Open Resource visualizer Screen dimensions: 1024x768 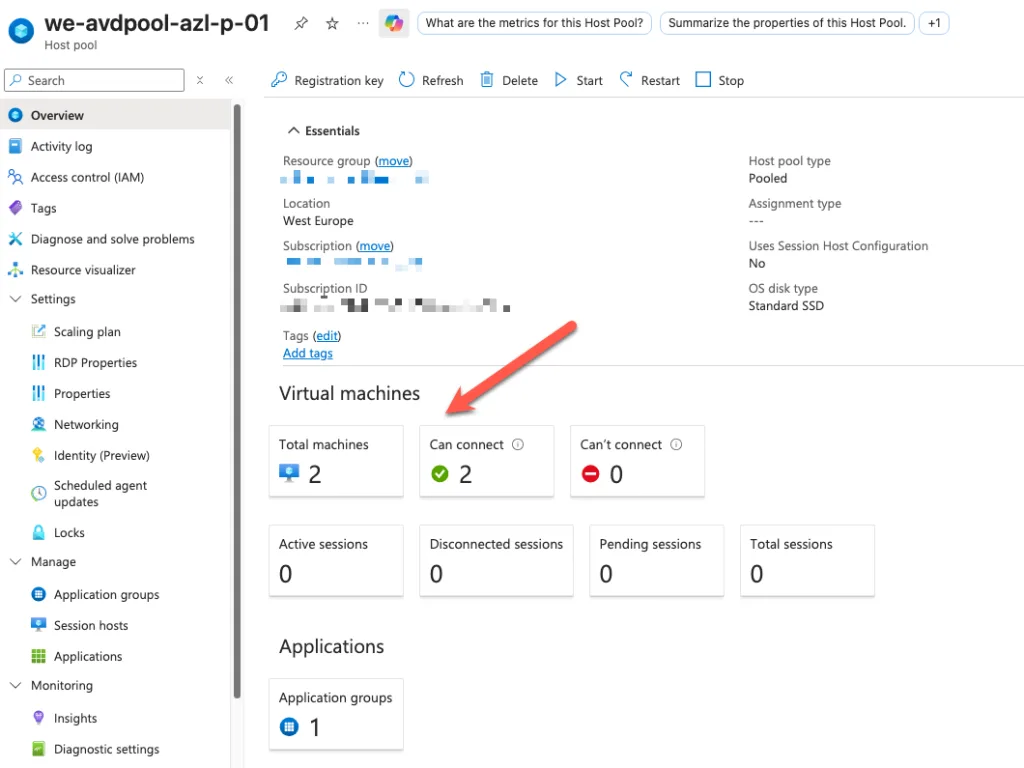coord(115,270)
